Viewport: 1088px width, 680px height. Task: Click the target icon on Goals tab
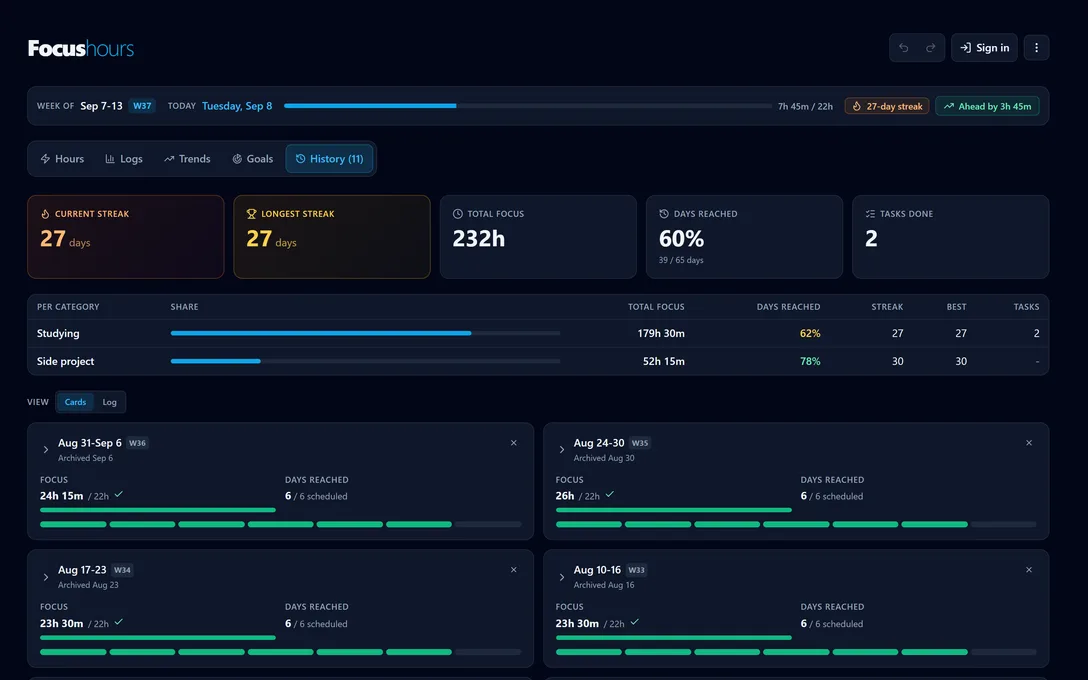point(237,159)
